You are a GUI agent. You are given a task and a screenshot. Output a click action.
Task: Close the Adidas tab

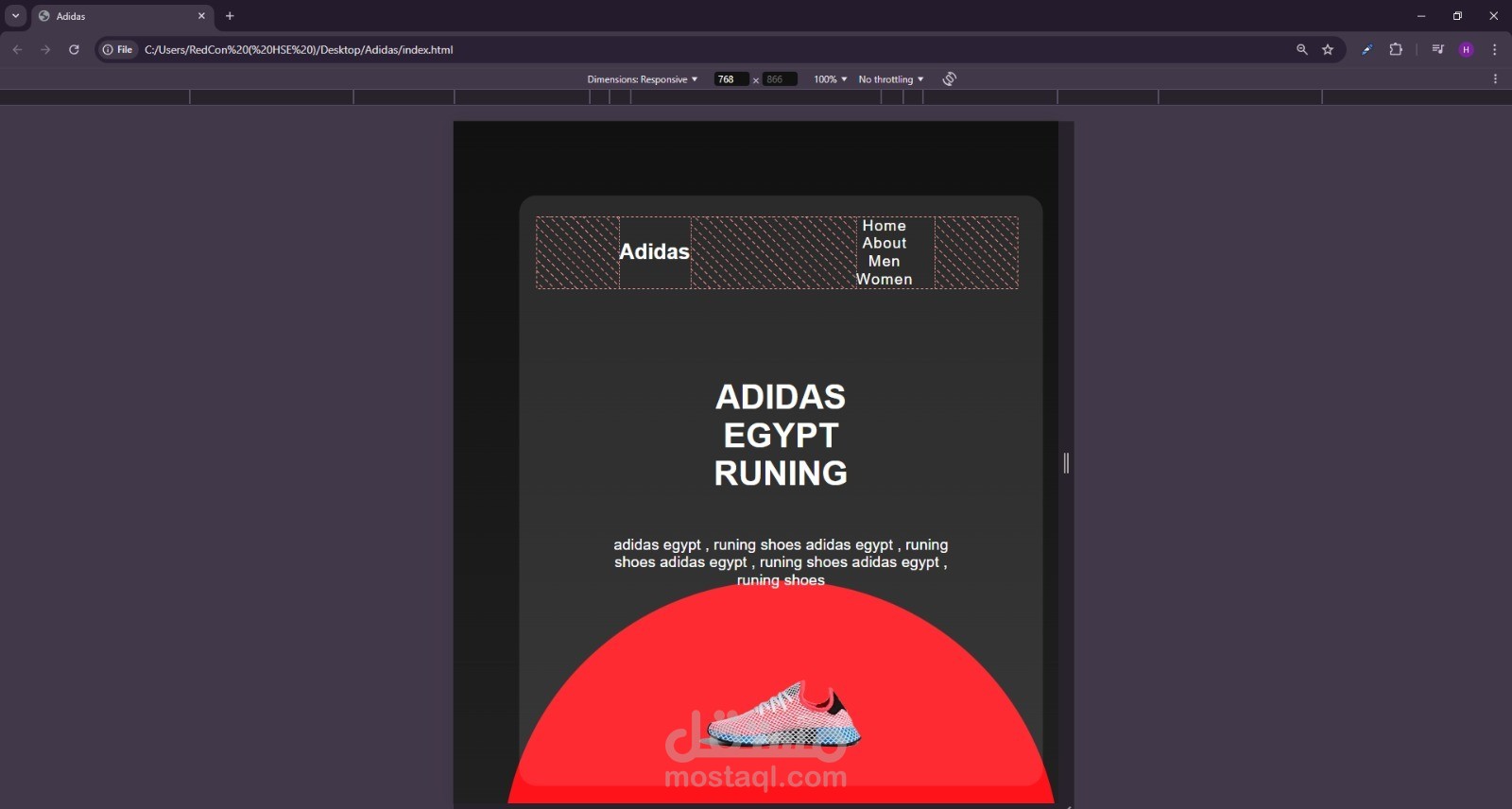(x=201, y=16)
